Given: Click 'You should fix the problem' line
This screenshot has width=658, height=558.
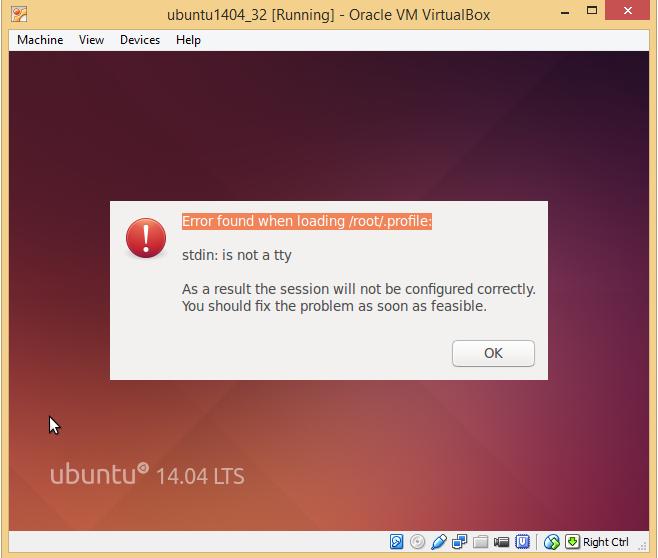Looking at the screenshot, I should point(334,306).
